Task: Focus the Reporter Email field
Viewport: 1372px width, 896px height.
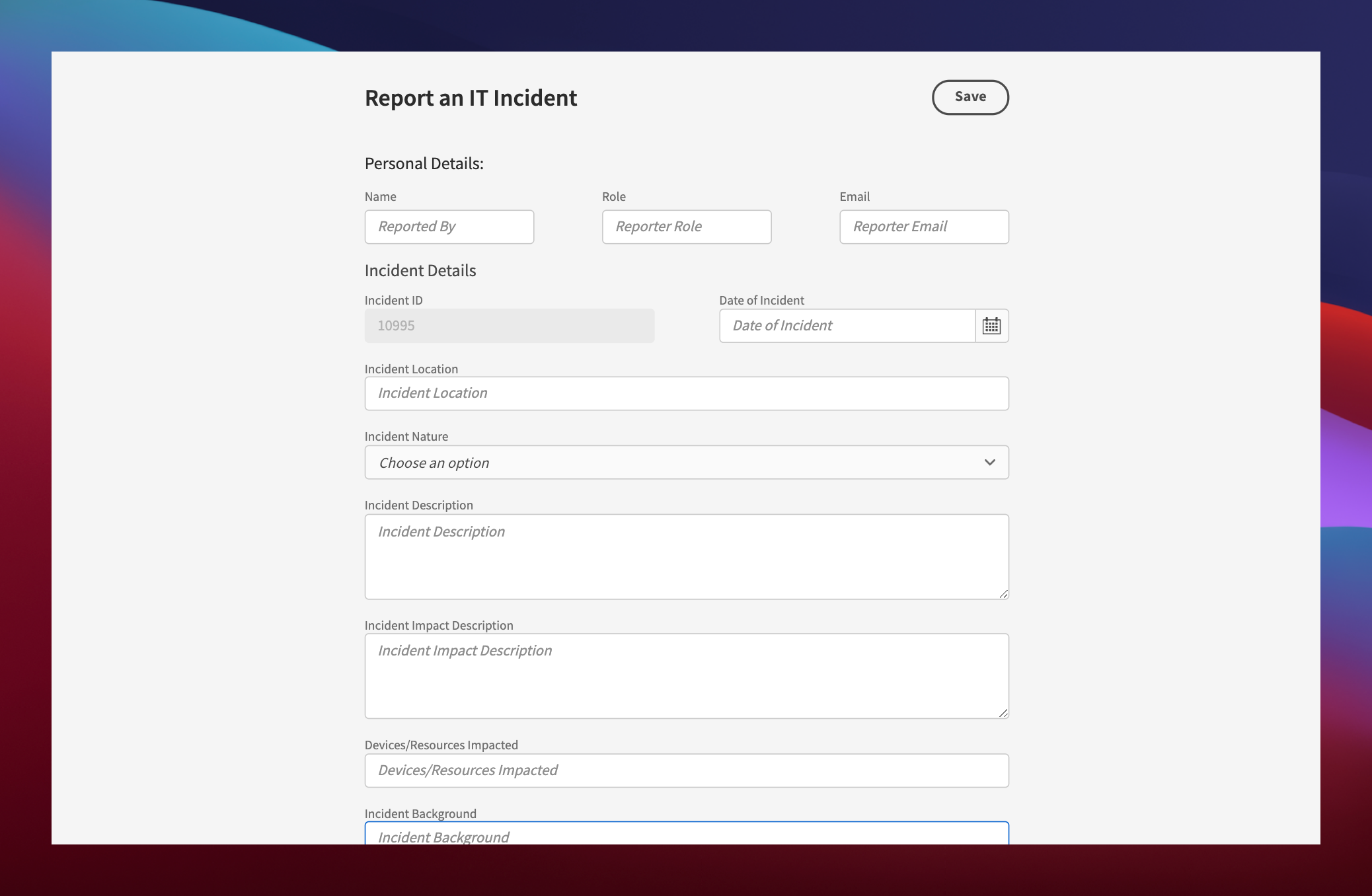Action: pos(924,227)
